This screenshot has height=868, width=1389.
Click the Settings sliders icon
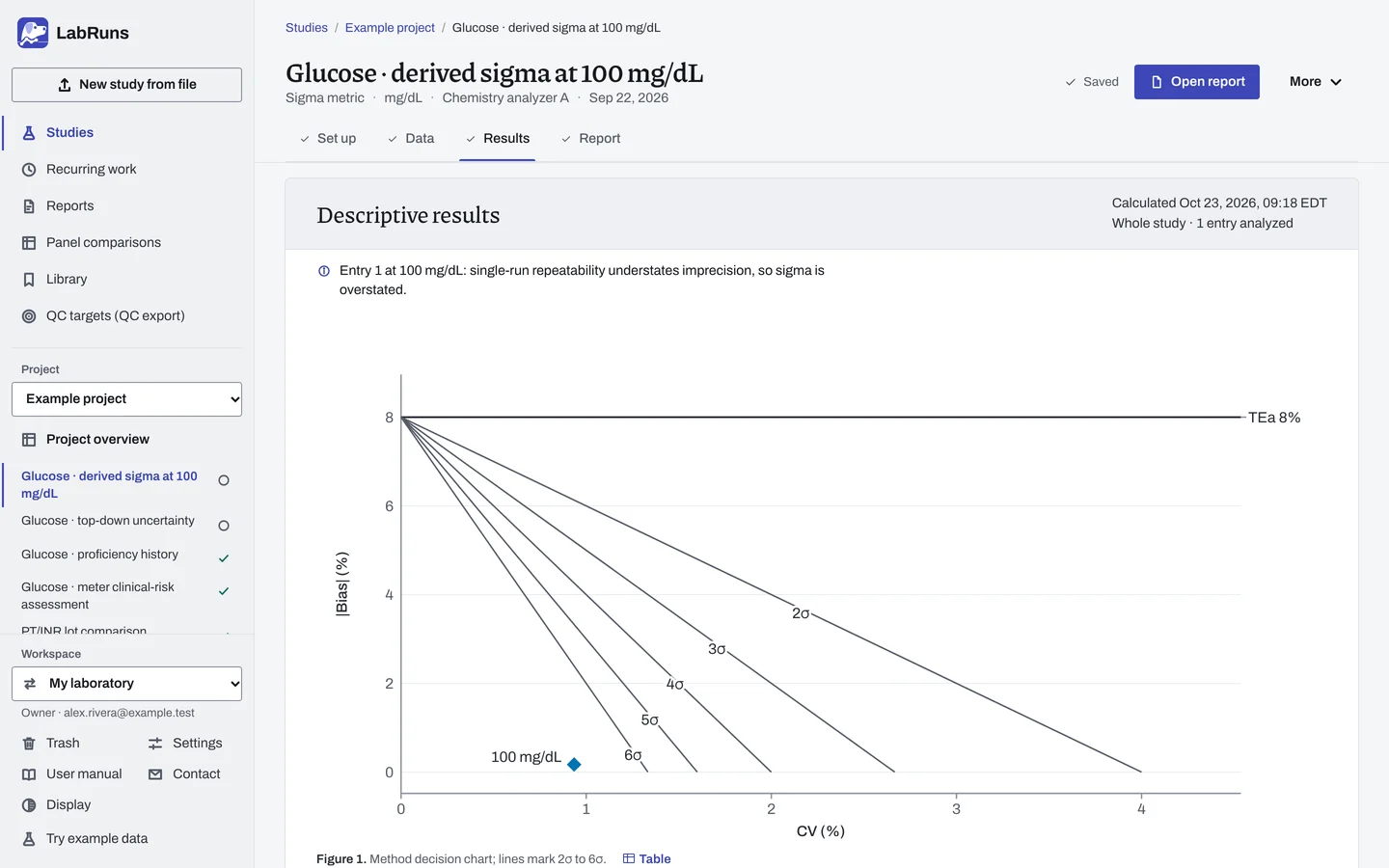155,744
